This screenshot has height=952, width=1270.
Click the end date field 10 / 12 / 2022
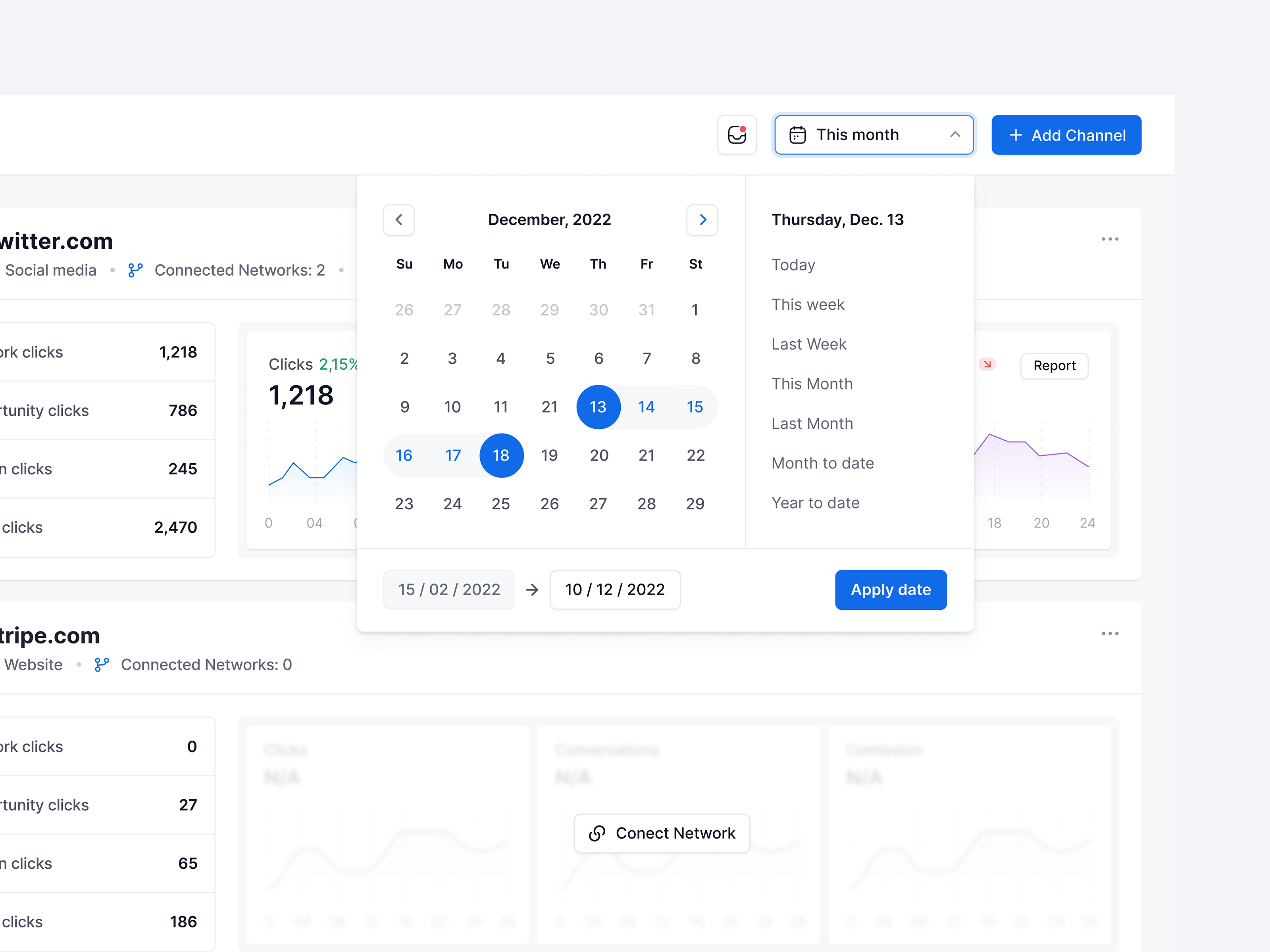click(x=614, y=589)
